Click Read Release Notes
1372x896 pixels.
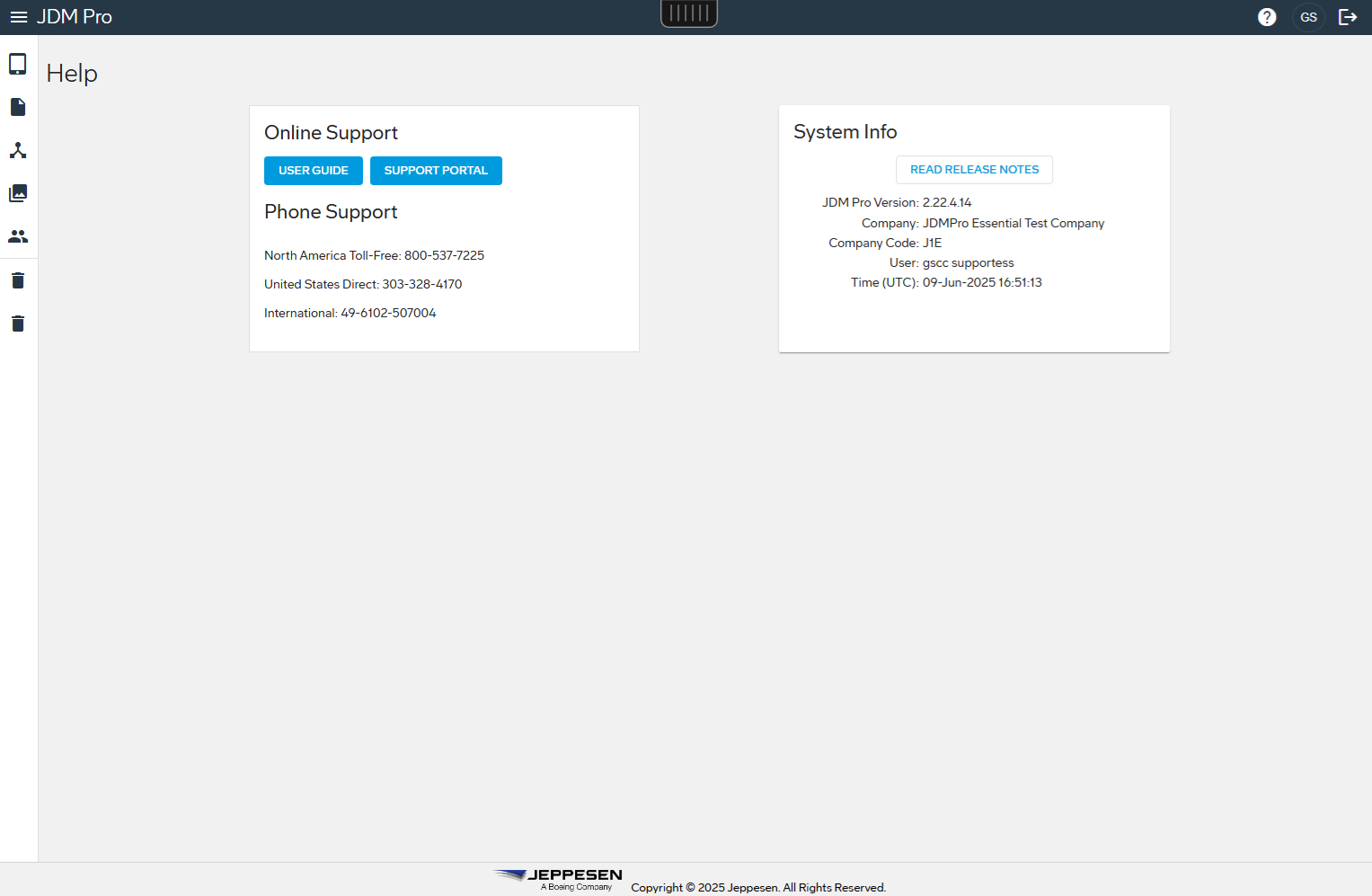pyautogui.click(x=974, y=170)
